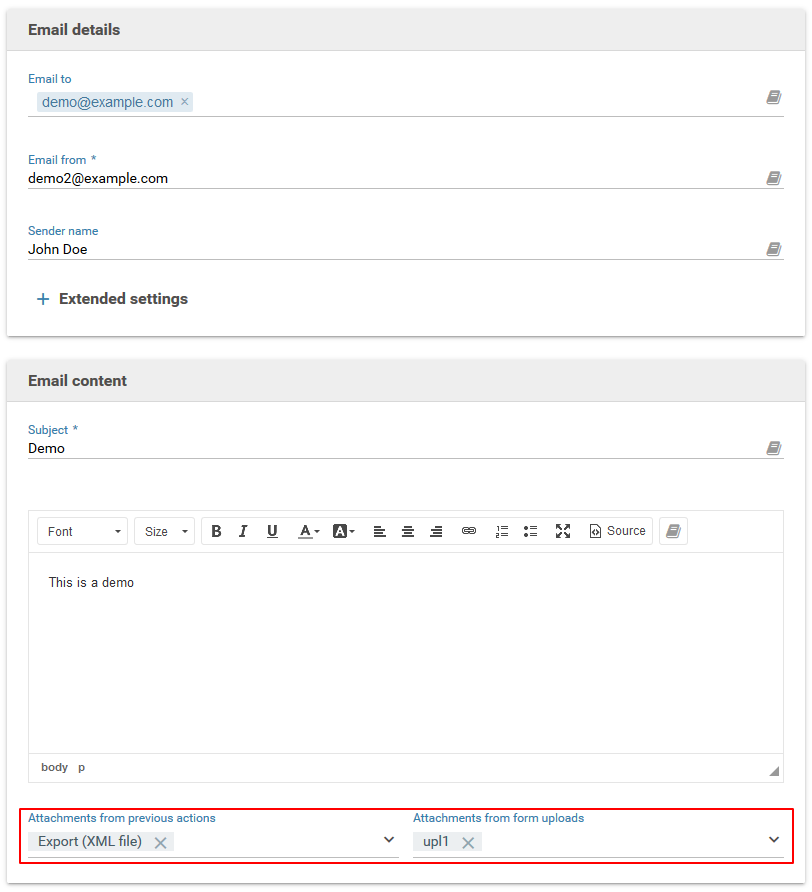Insert a link using the link icon
812x892 pixels.
[468, 531]
